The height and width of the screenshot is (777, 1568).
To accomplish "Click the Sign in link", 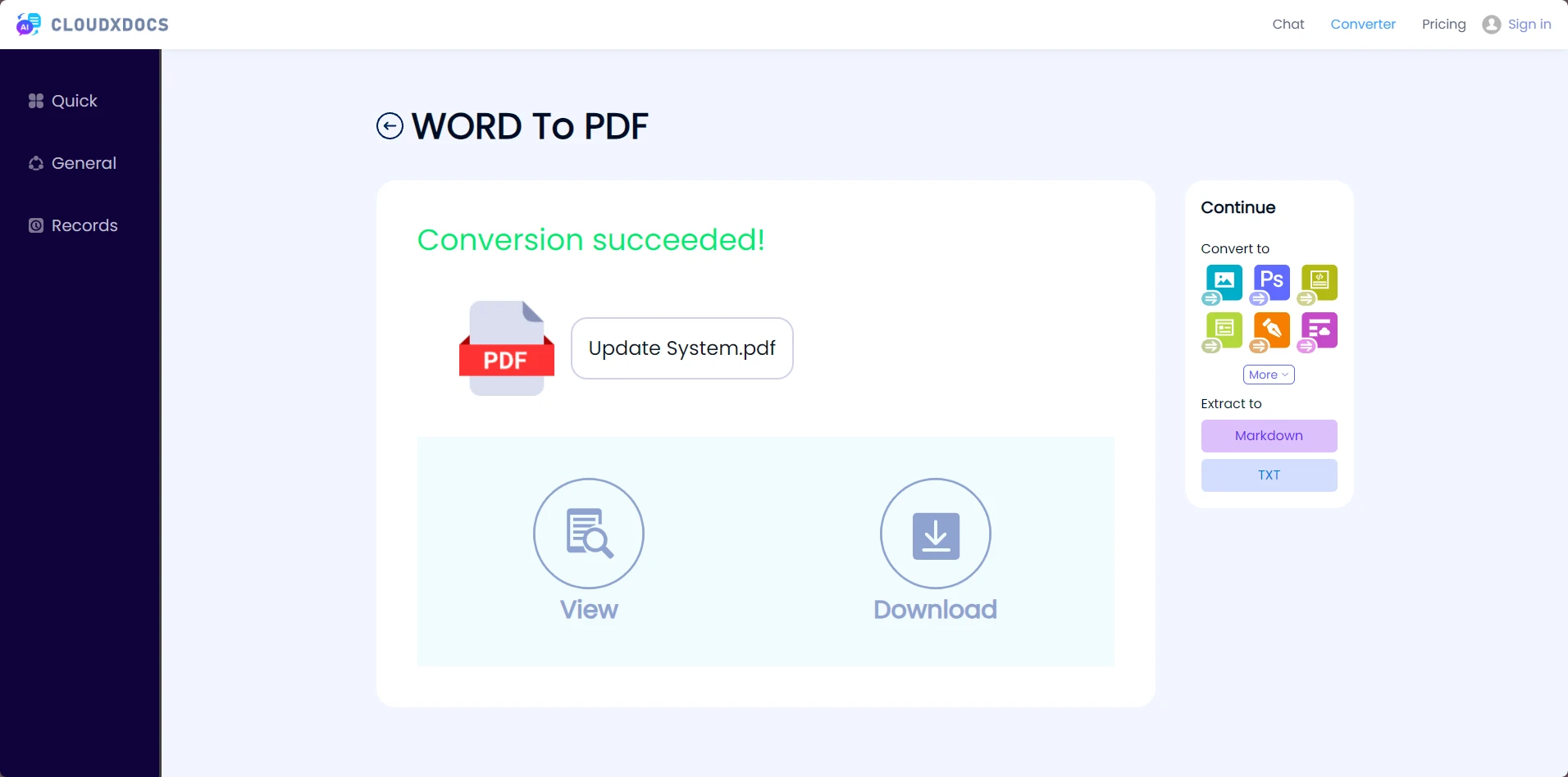I will 1529,25.
